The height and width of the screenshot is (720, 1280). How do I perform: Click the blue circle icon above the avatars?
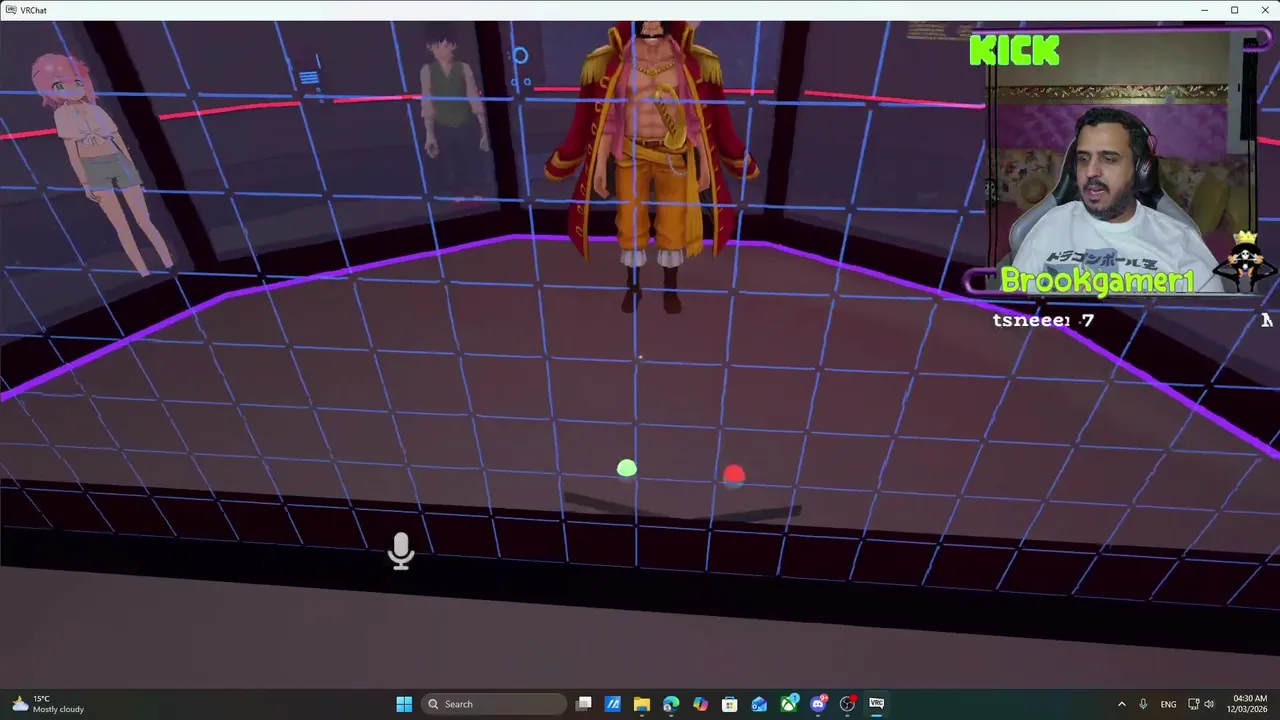coord(520,56)
